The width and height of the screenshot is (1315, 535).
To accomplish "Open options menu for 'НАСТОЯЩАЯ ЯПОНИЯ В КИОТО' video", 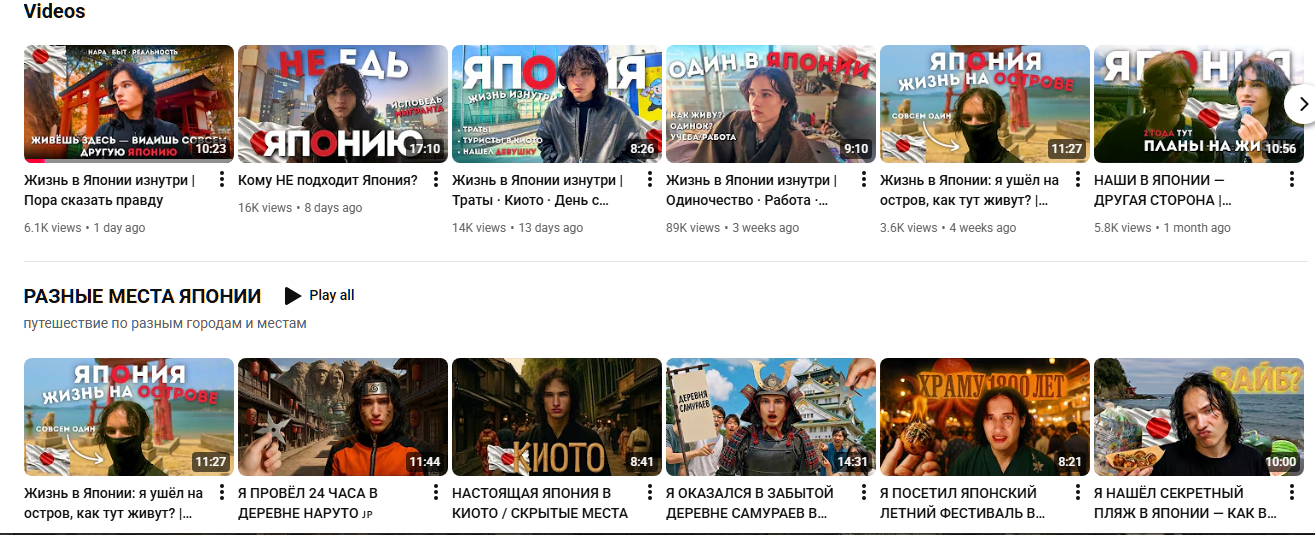I will (x=649, y=493).
